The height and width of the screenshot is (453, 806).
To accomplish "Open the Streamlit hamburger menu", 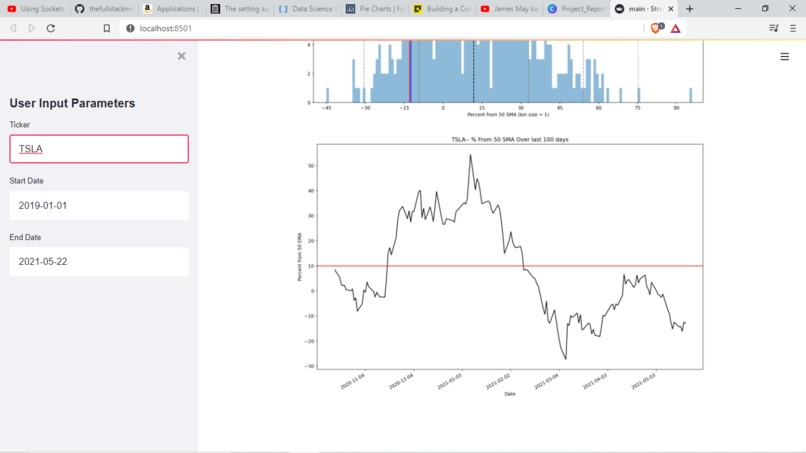I will (784, 57).
